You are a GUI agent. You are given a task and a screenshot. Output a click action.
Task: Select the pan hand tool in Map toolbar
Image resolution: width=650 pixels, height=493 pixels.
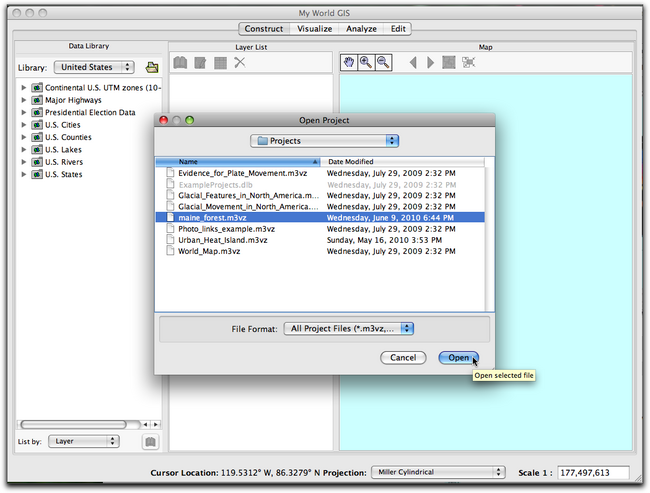[349, 63]
